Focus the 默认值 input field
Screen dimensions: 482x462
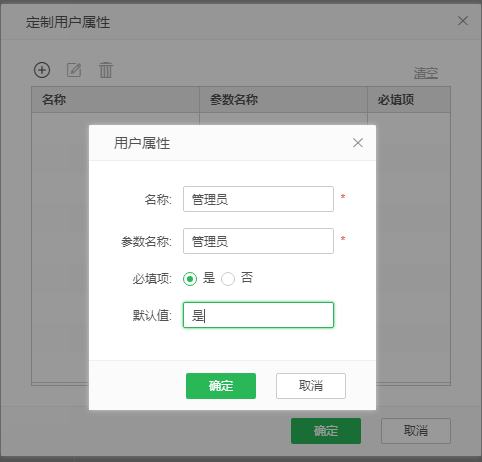[258, 315]
